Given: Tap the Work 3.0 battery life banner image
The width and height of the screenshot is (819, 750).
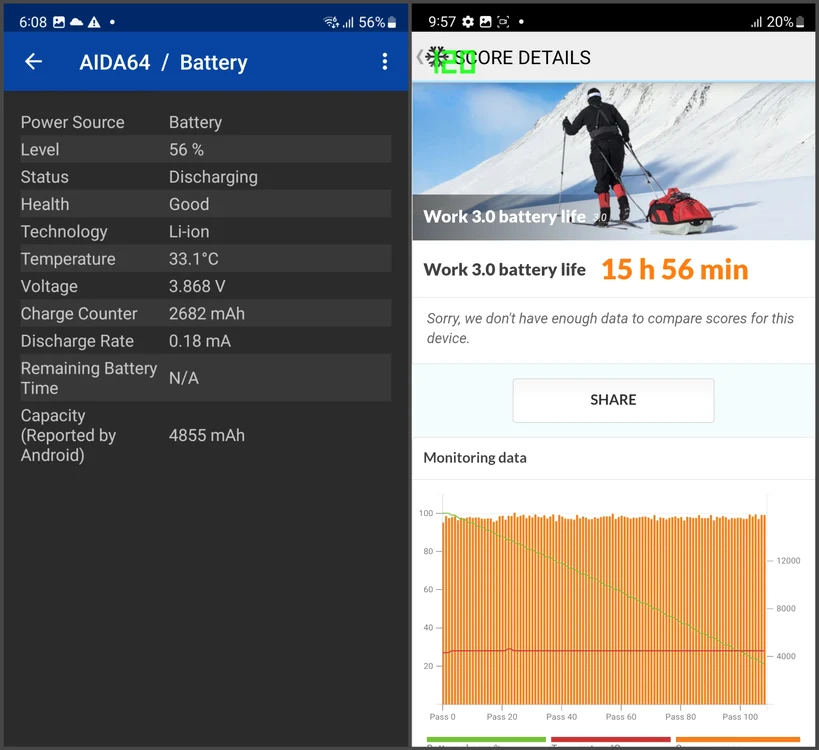Looking at the screenshot, I should click(x=613, y=161).
